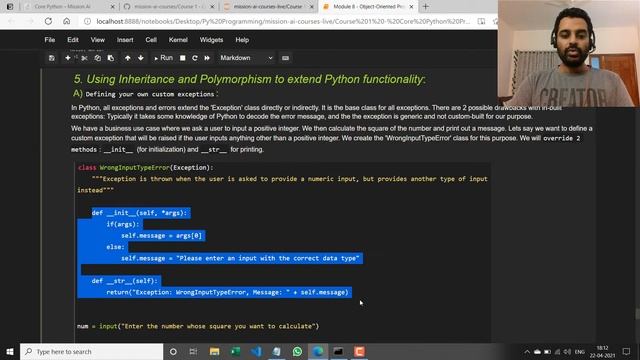Click the 'Defining your own custom exceptions' subheading
Screen dimensions: 640x360
tap(151, 94)
